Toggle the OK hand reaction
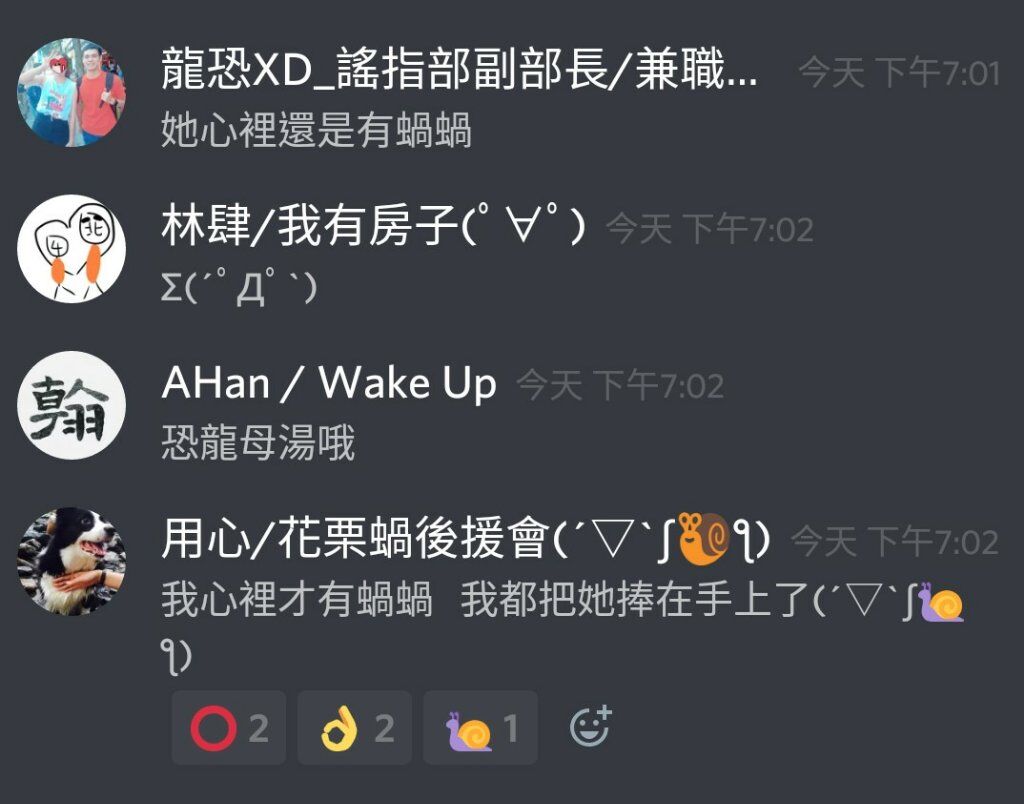This screenshot has width=1024, height=804. point(355,728)
